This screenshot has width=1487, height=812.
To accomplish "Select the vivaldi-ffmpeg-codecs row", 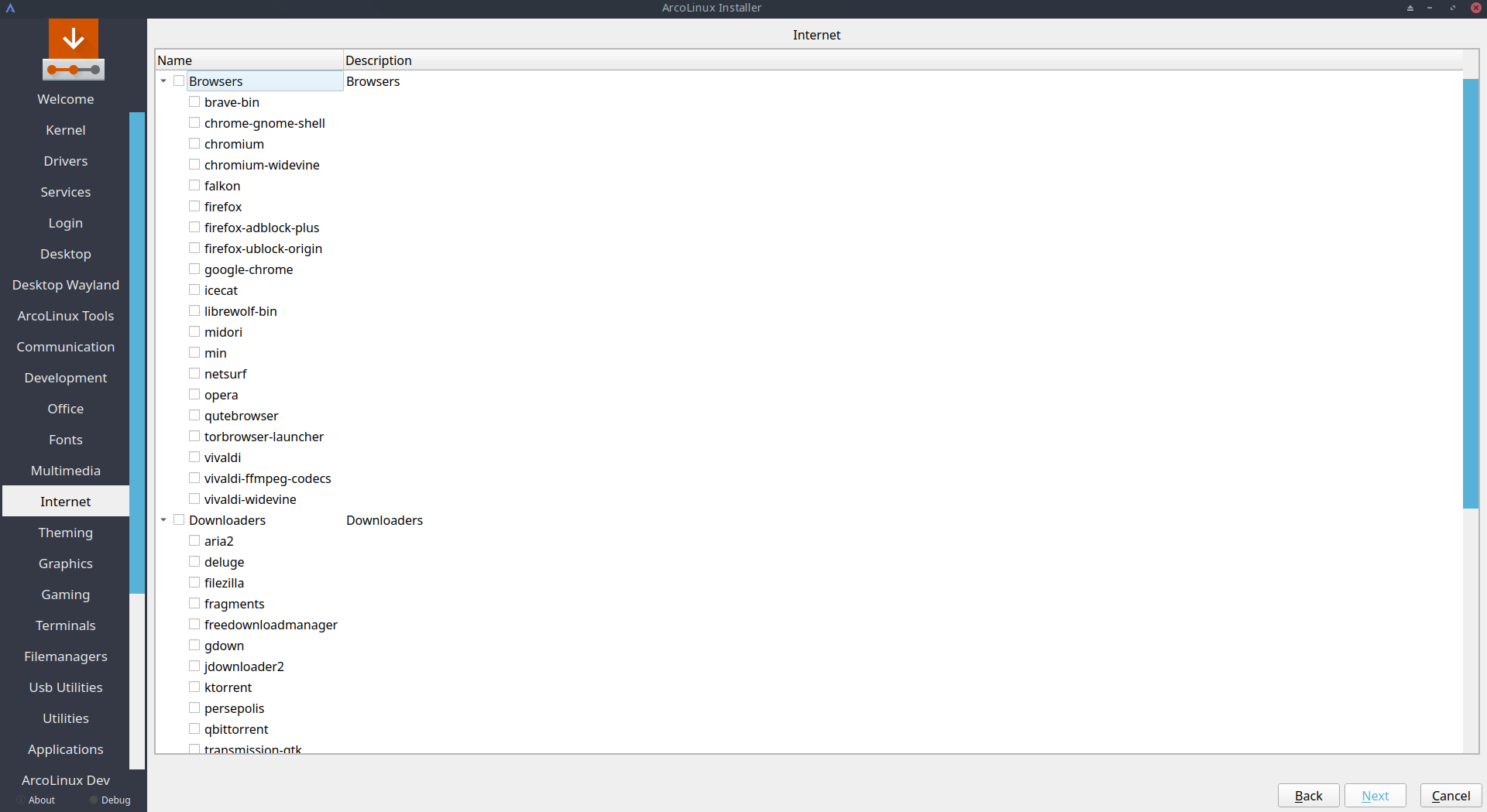I will point(267,478).
